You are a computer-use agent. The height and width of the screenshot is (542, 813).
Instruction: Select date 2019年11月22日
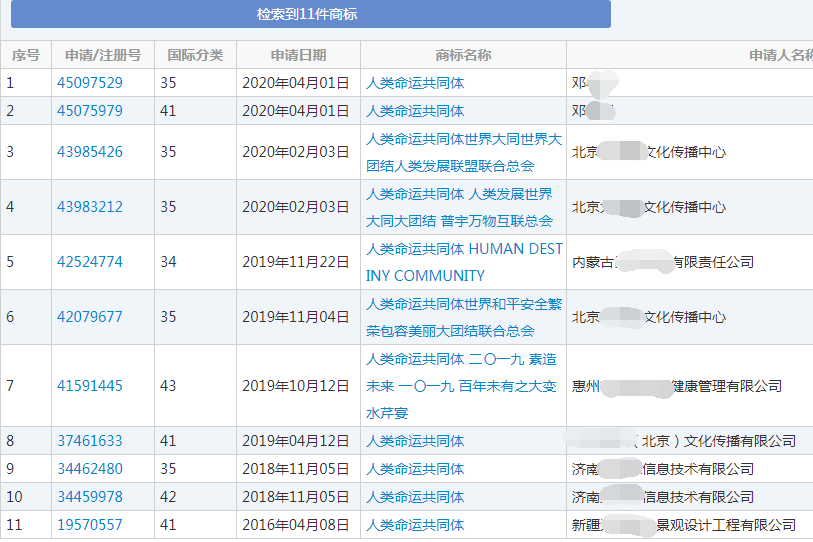point(296,262)
